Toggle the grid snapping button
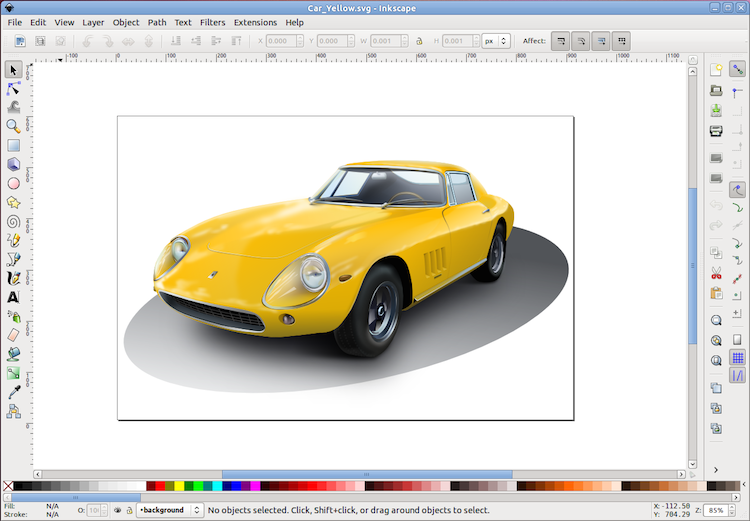This screenshot has height=521, width=750. click(x=738, y=357)
